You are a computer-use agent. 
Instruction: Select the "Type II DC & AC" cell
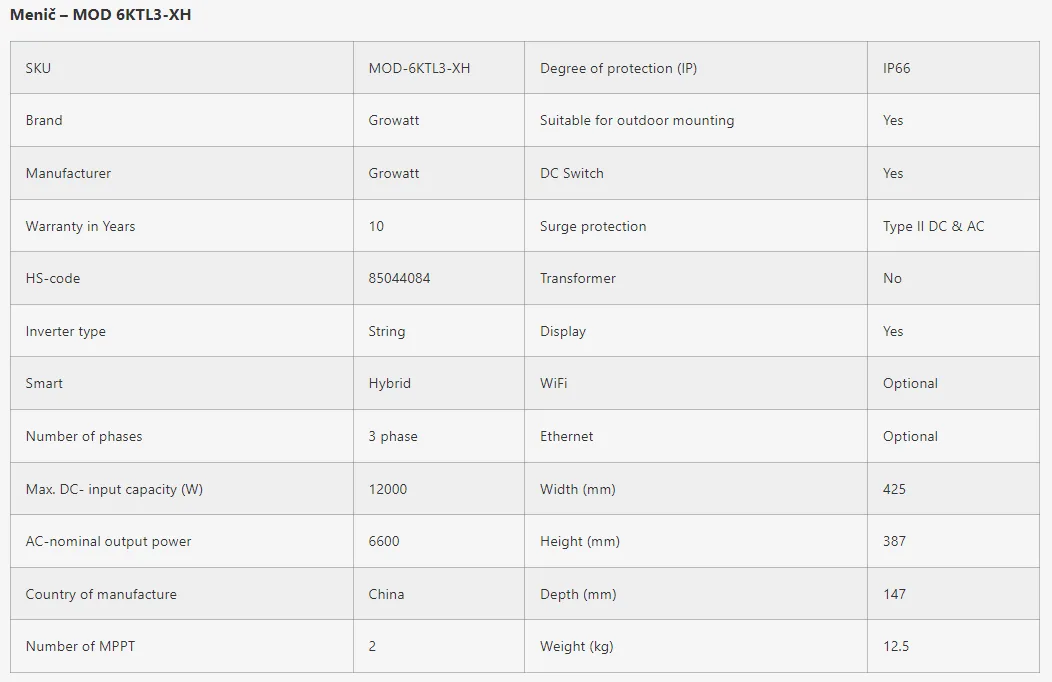pos(933,226)
